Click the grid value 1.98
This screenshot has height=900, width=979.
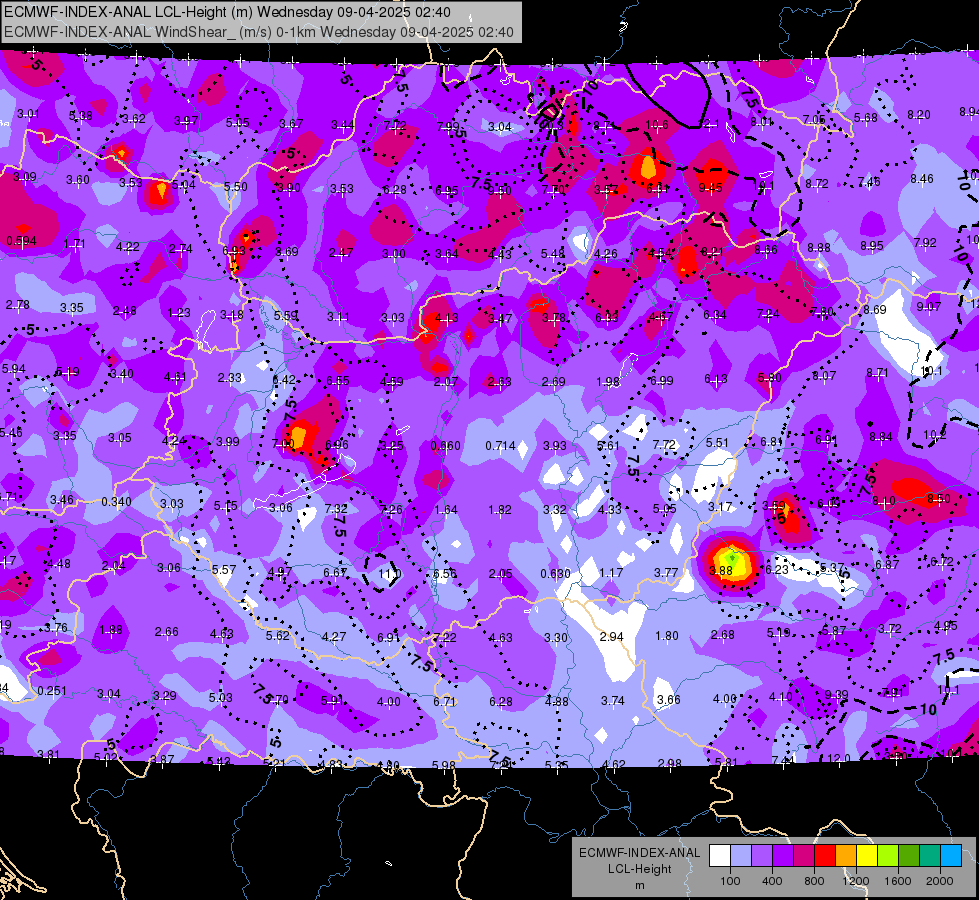pos(608,381)
